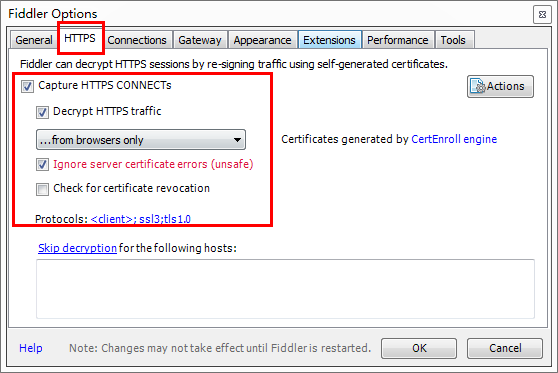
Task: Open the Extensions tab
Action: [x=330, y=40]
